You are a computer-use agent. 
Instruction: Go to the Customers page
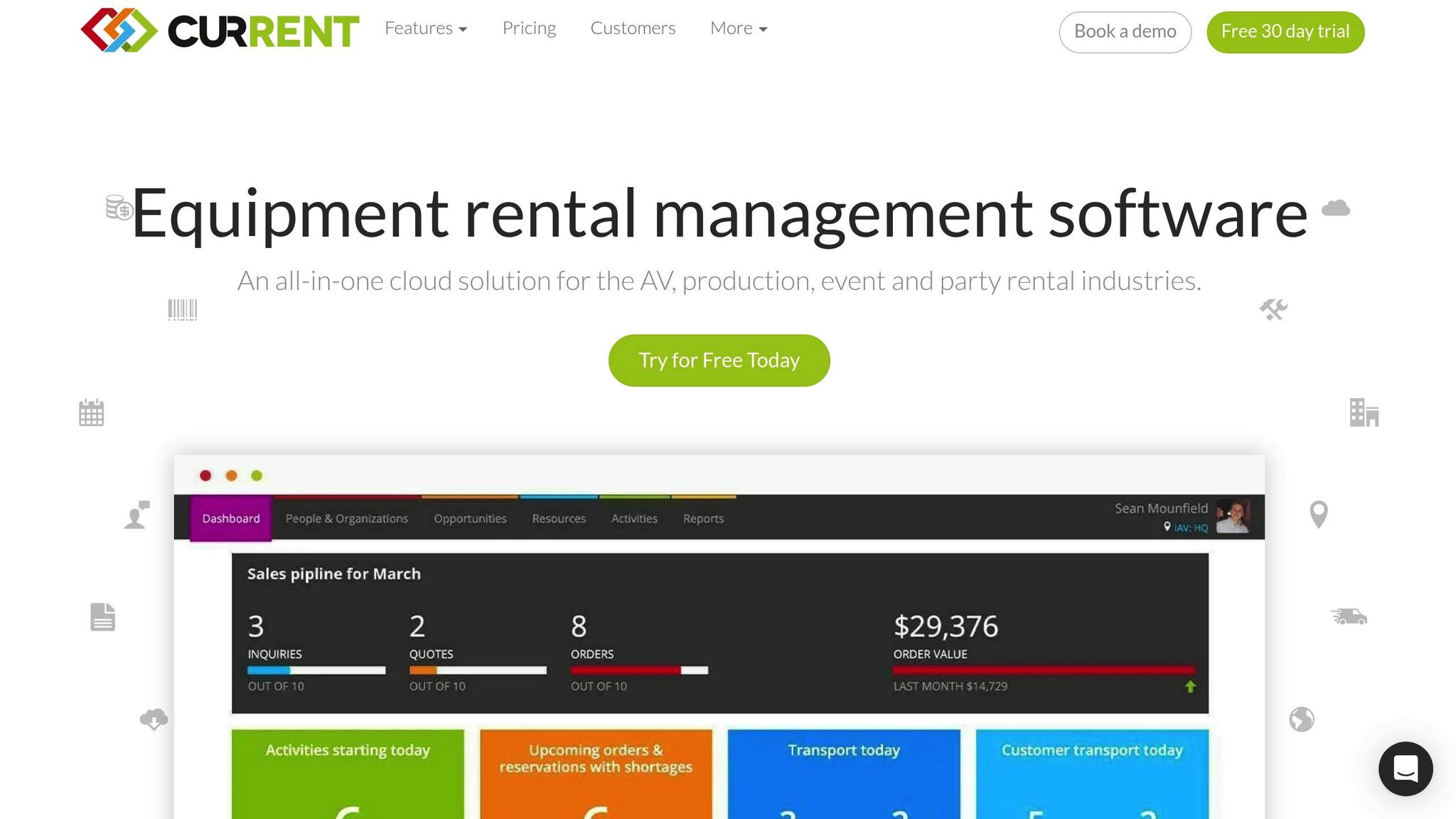[633, 28]
